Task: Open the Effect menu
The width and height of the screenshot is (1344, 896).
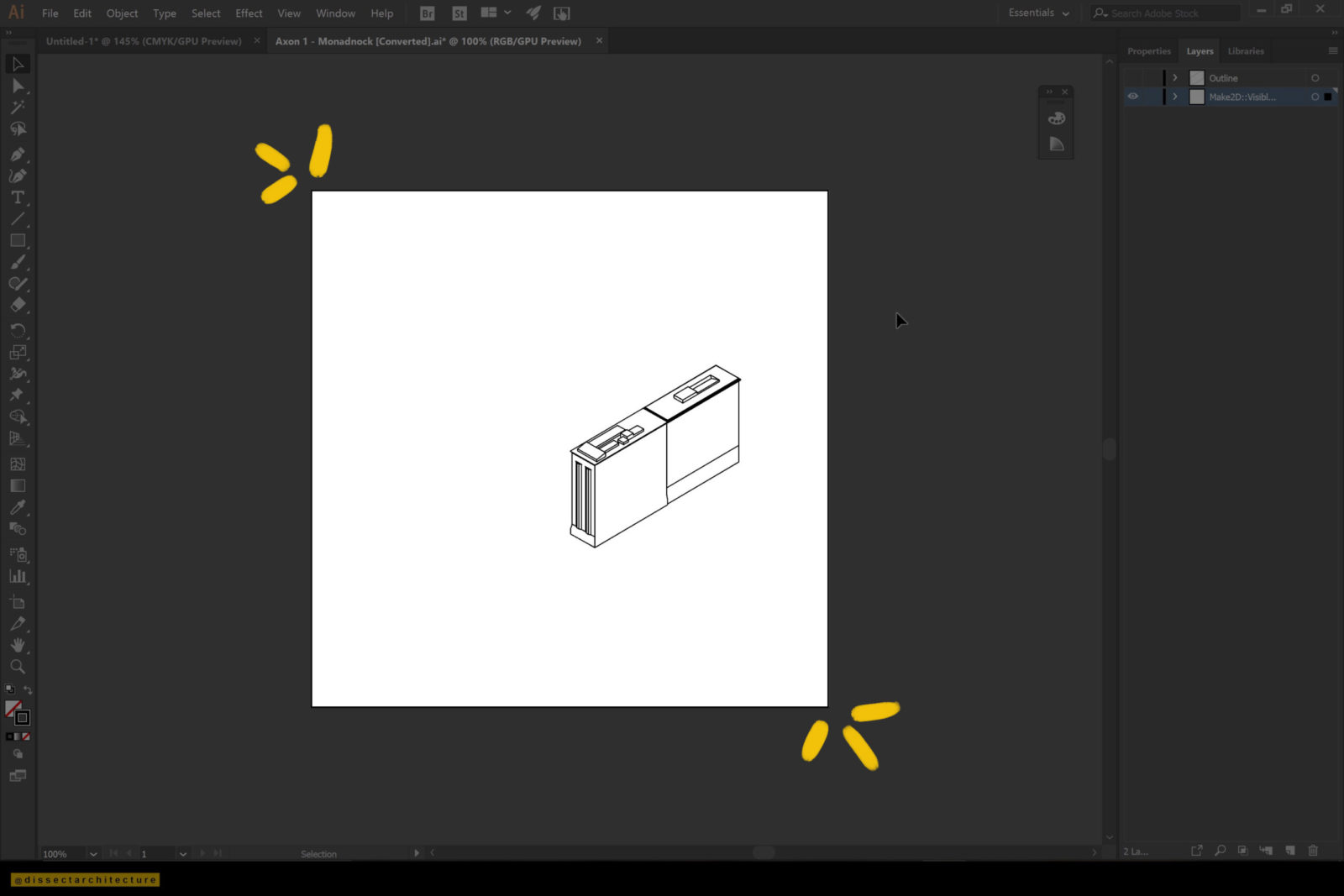Action: pos(249,13)
